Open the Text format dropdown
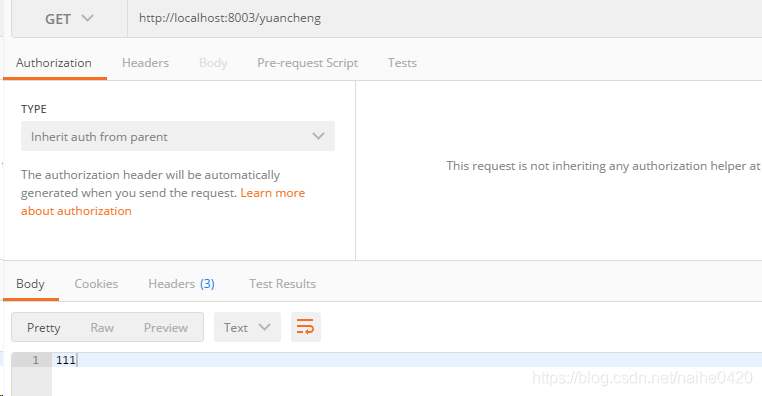762x396 pixels. [247, 327]
